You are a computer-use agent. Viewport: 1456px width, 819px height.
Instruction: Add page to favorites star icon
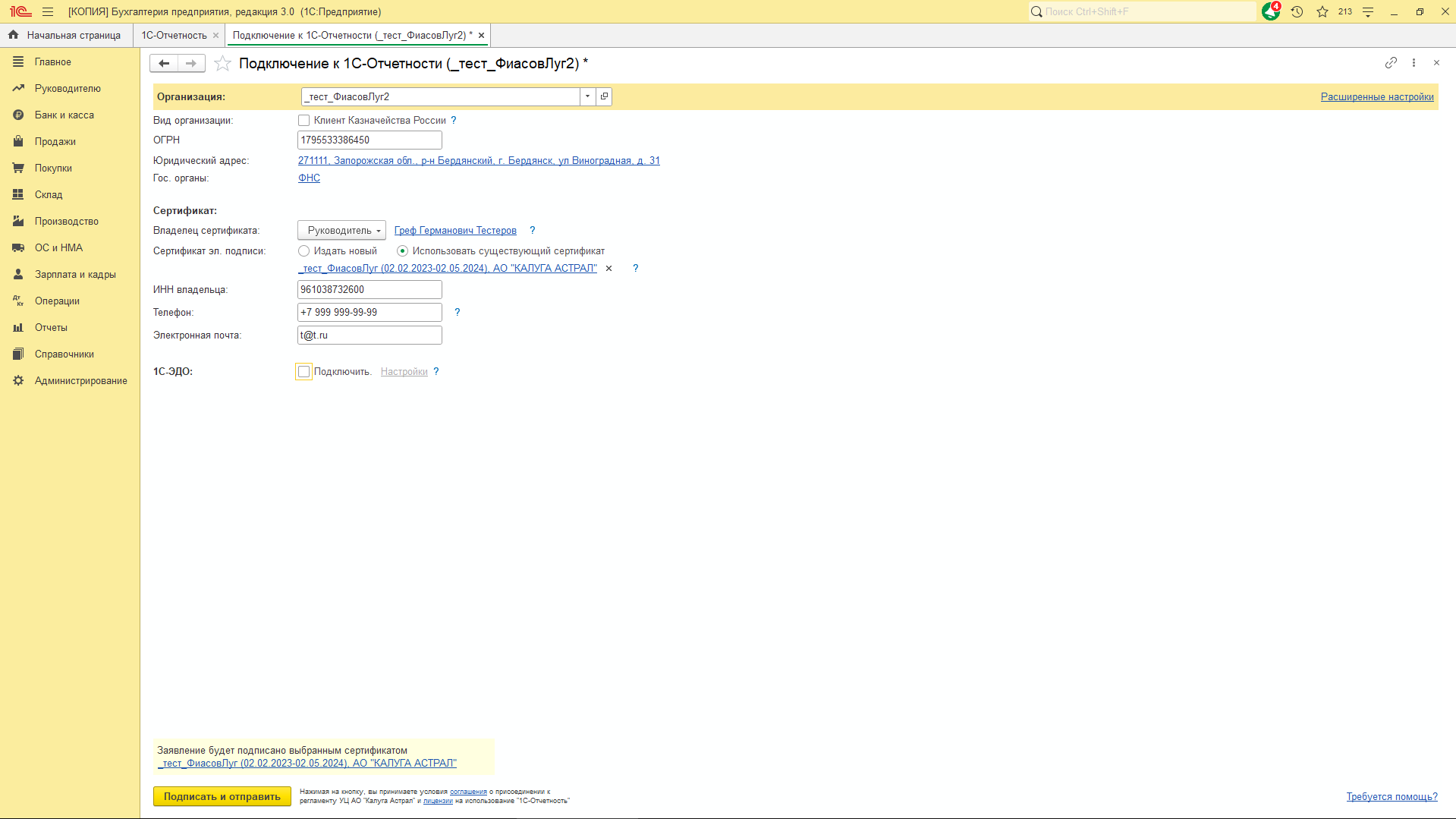coord(222,63)
